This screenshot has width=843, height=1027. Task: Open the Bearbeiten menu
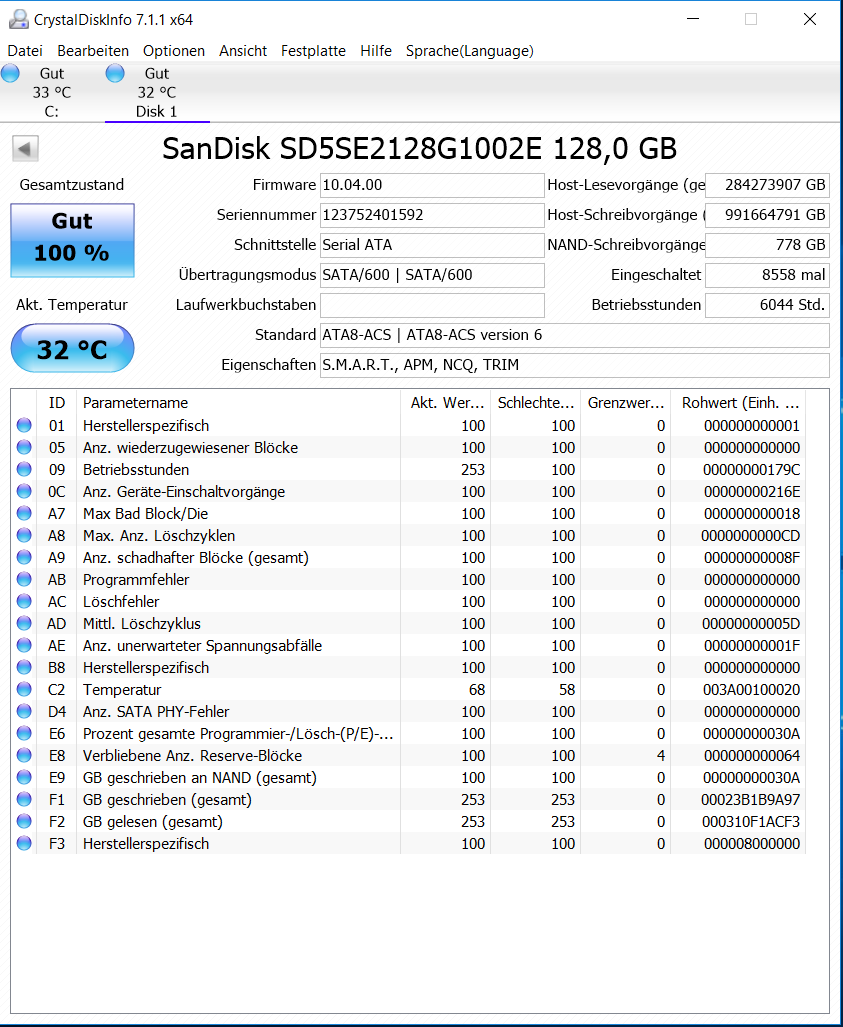point(93,51)
